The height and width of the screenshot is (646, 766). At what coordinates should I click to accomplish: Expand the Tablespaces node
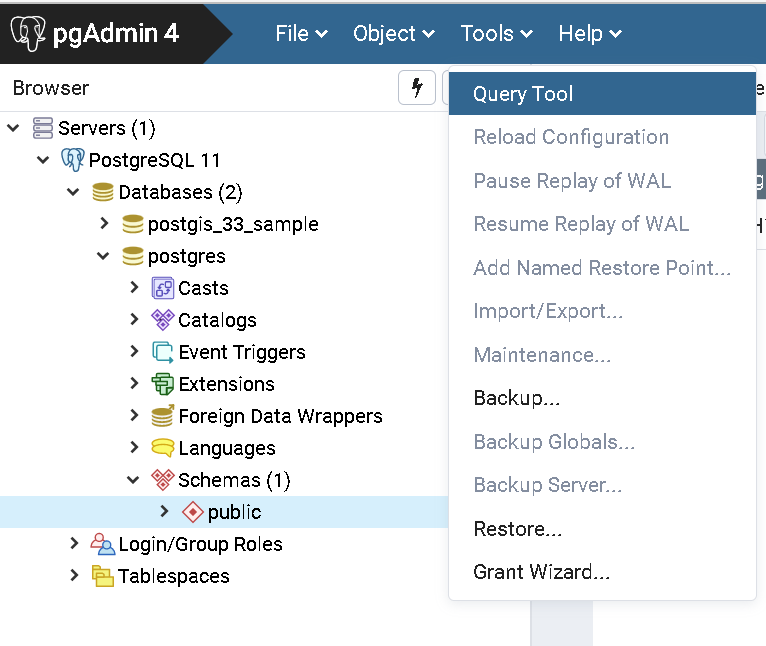(x=74, y=576)
